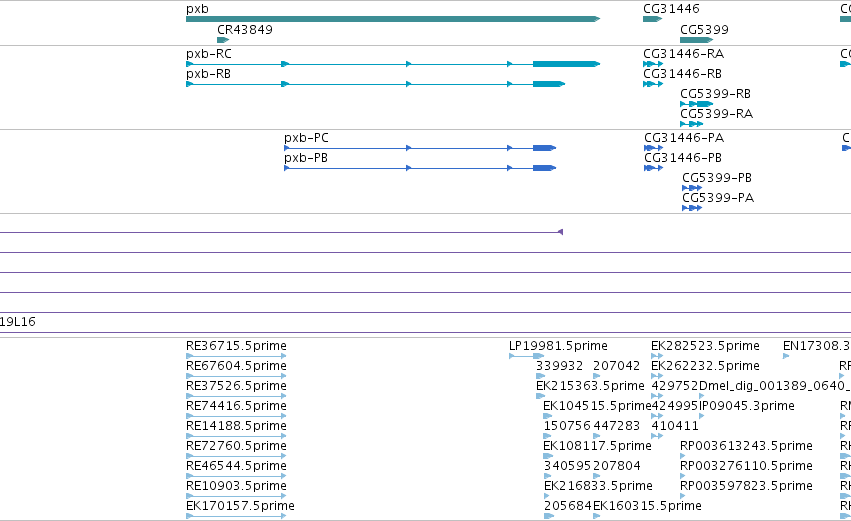This screenshot has width=851, height=521.
Task: Select the LP19981.5prime EST label
Action: (558, 346)
